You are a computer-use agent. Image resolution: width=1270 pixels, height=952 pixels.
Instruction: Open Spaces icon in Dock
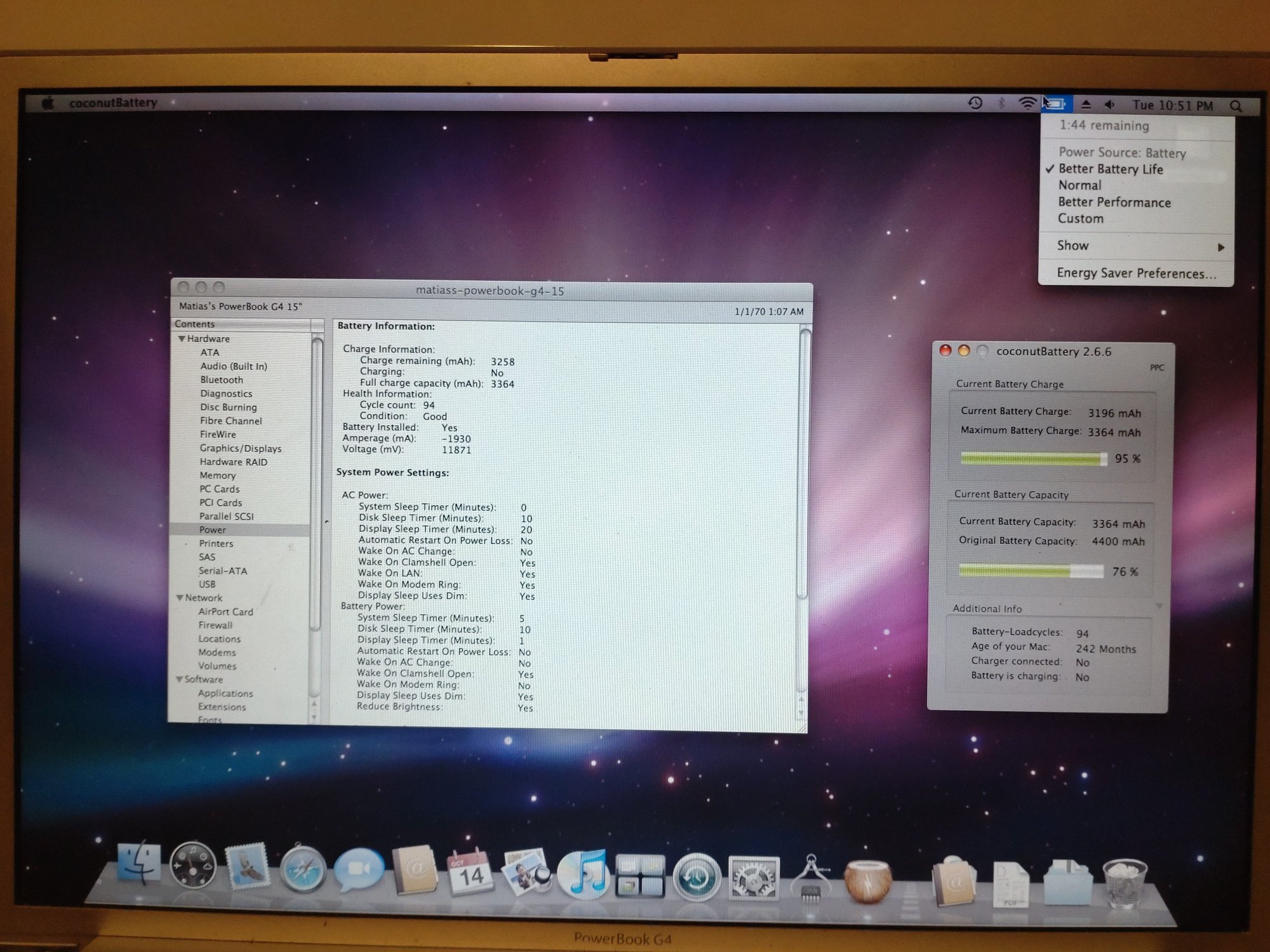(x=640, y=876)
